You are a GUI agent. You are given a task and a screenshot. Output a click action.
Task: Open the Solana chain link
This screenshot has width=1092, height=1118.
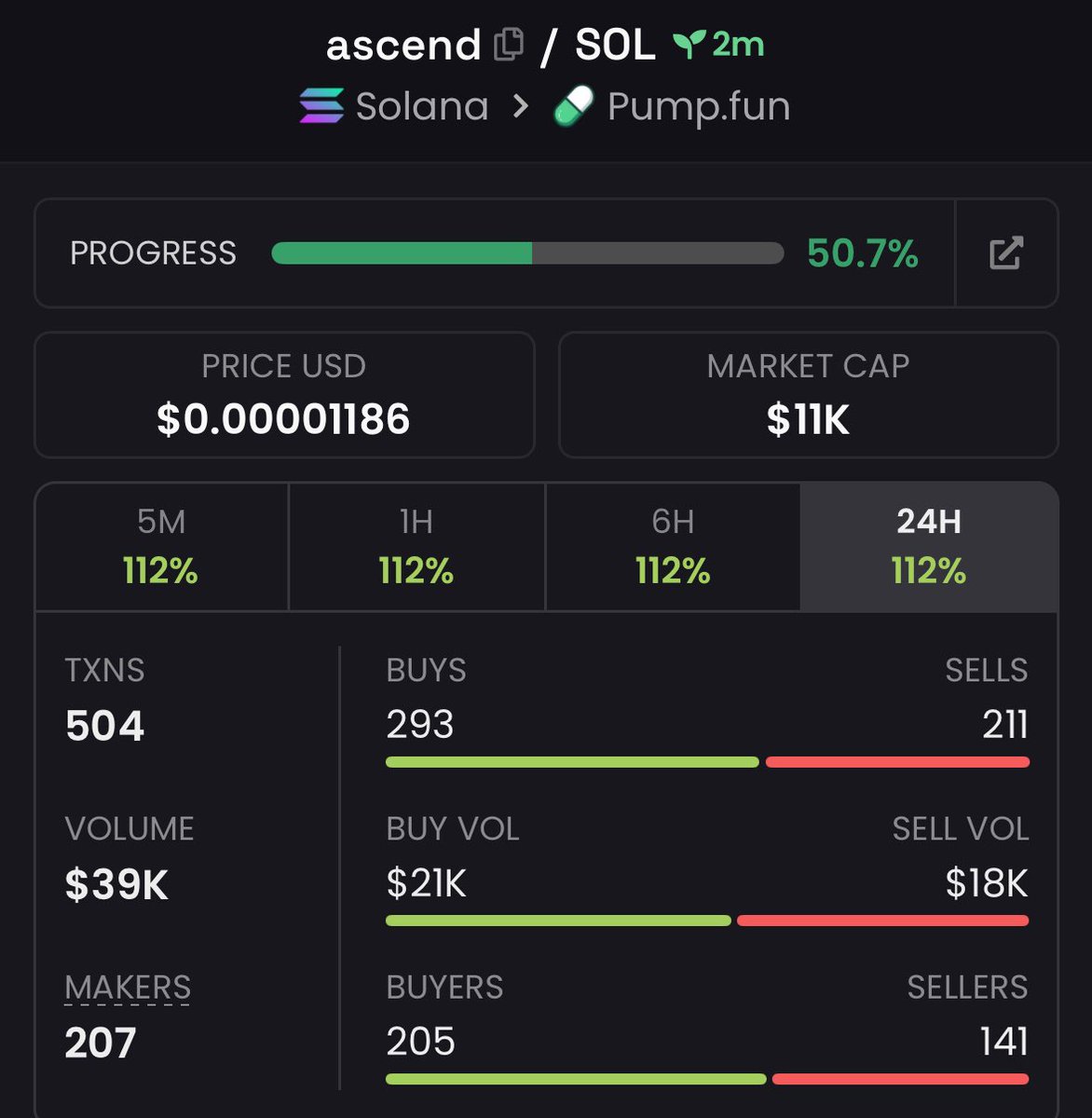click(x=422, y=106)
